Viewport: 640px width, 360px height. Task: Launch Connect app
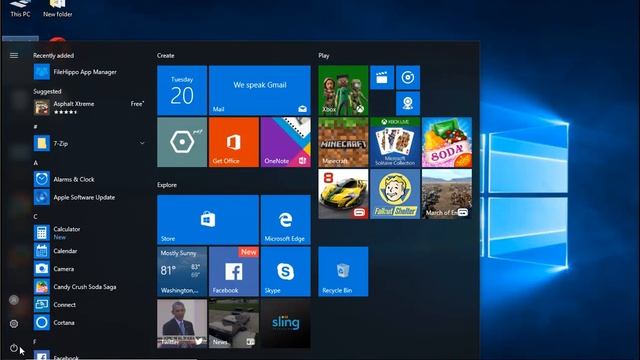tap(89, 305)
